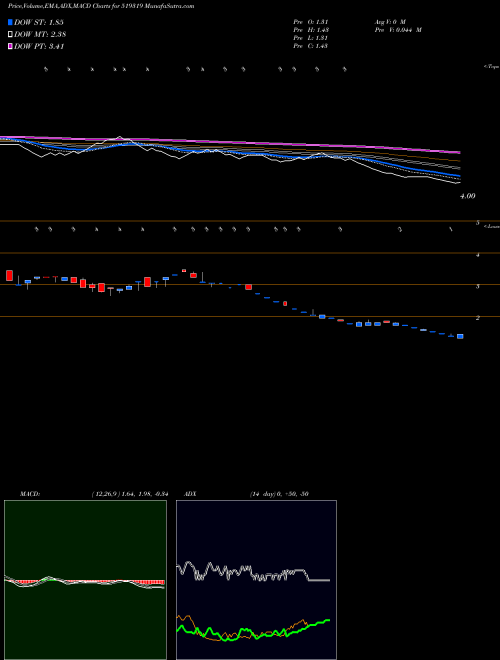Click the ADX panel heading

coord(189,494)
